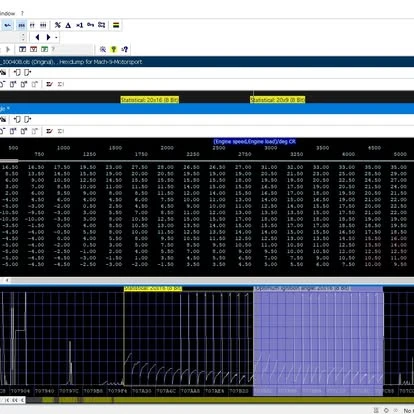Click the yellow lightbulb hint icon
This screenshot has height=414, width=414.
click(x=114, y=49)
